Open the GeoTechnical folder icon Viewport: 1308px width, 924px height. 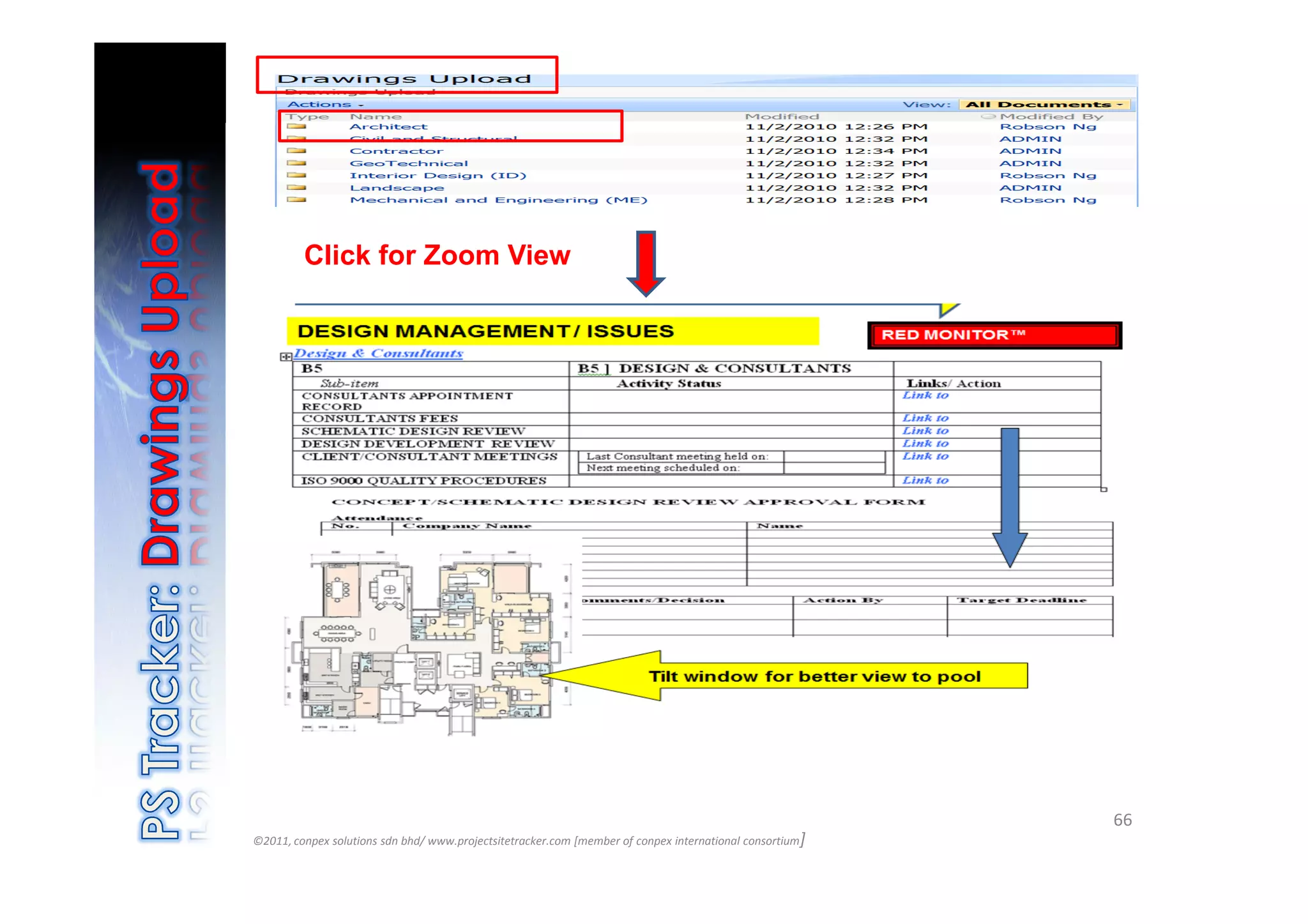point(296,163)
